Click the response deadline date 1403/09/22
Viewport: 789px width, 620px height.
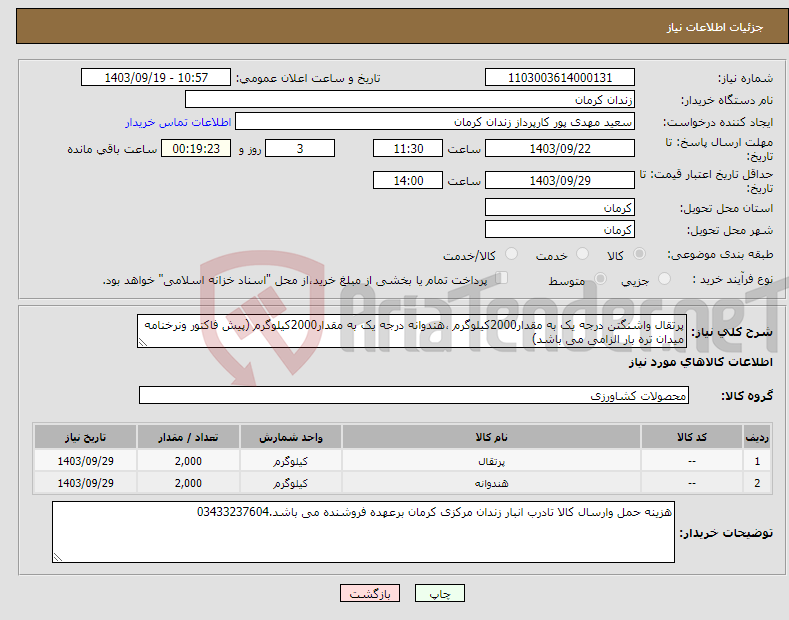tap(560, 148)
